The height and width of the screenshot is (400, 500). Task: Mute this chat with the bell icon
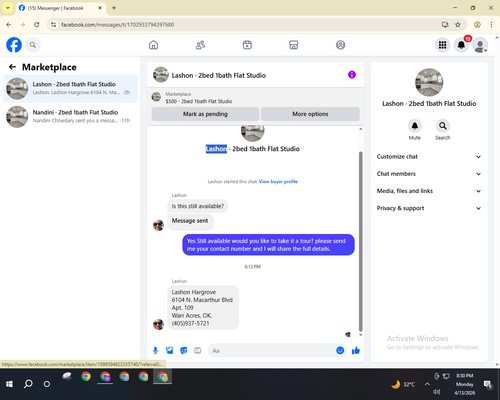[415, 126]
